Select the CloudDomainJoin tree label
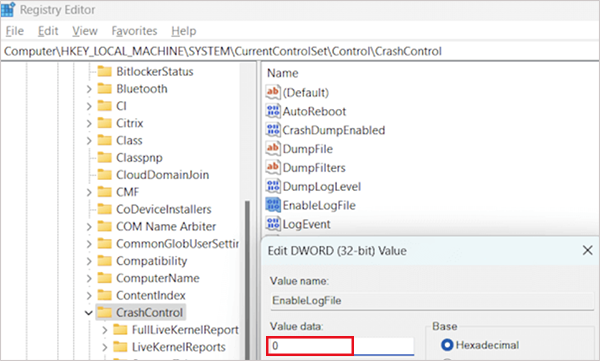Viewport: 600px width, 361px height. (x=163, y=175)
